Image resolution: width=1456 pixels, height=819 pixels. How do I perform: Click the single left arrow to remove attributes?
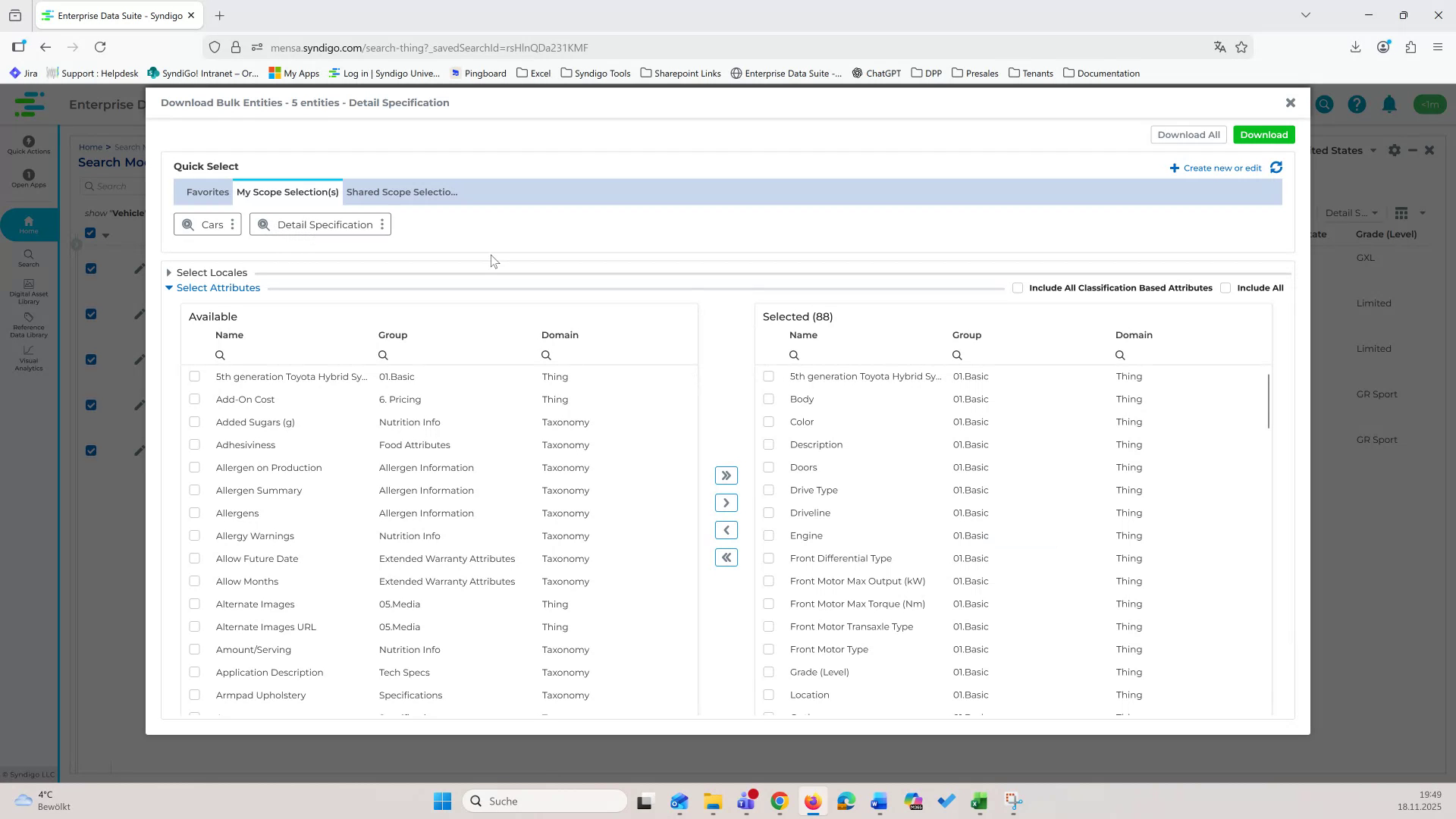point(726,529)
